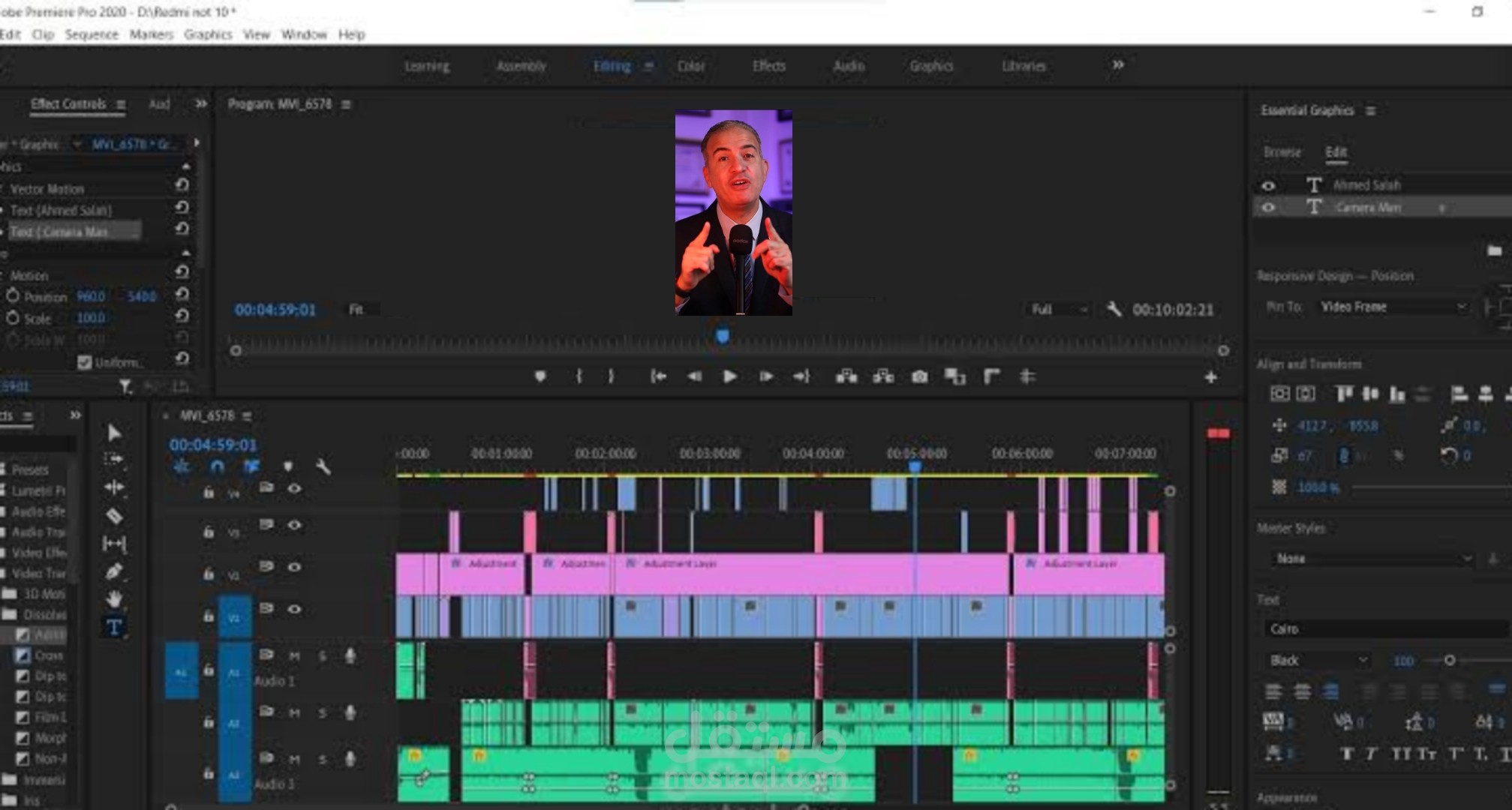Click Go to In point button
Viewport: 1512px width, 810px height.
pyautogui.click(x=658, y=376)
